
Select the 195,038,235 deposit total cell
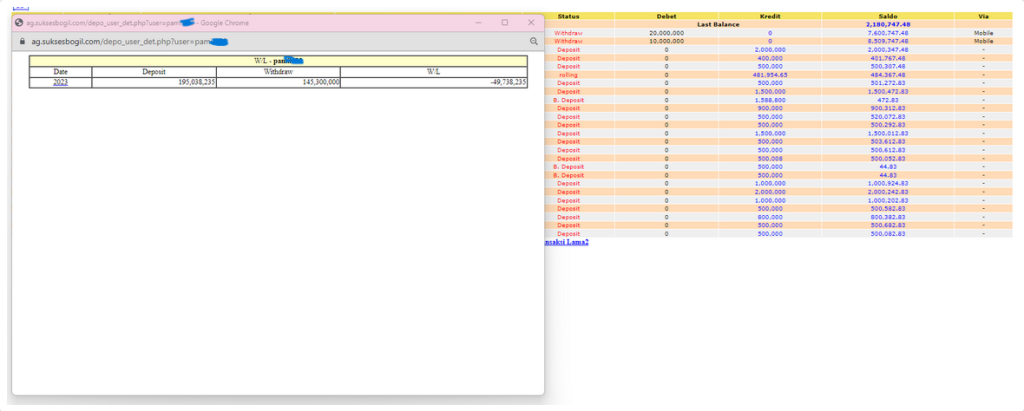[x=154, y=82]
